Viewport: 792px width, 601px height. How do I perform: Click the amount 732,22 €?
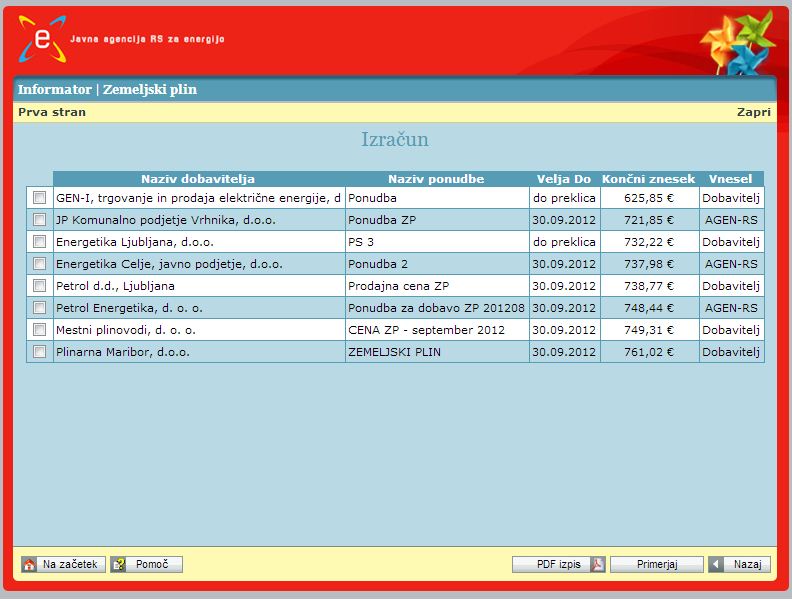[649, 242]
